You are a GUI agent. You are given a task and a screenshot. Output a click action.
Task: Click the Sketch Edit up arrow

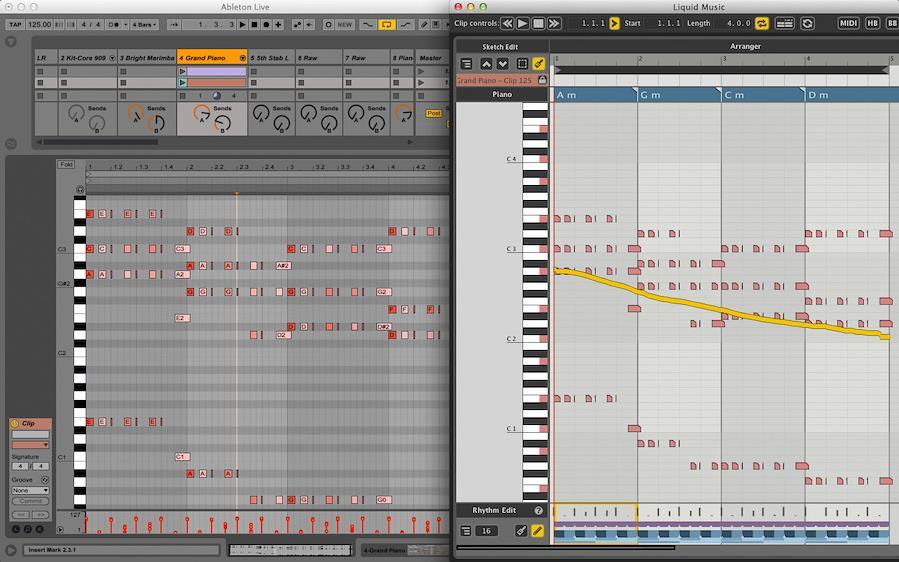(486, 64)
